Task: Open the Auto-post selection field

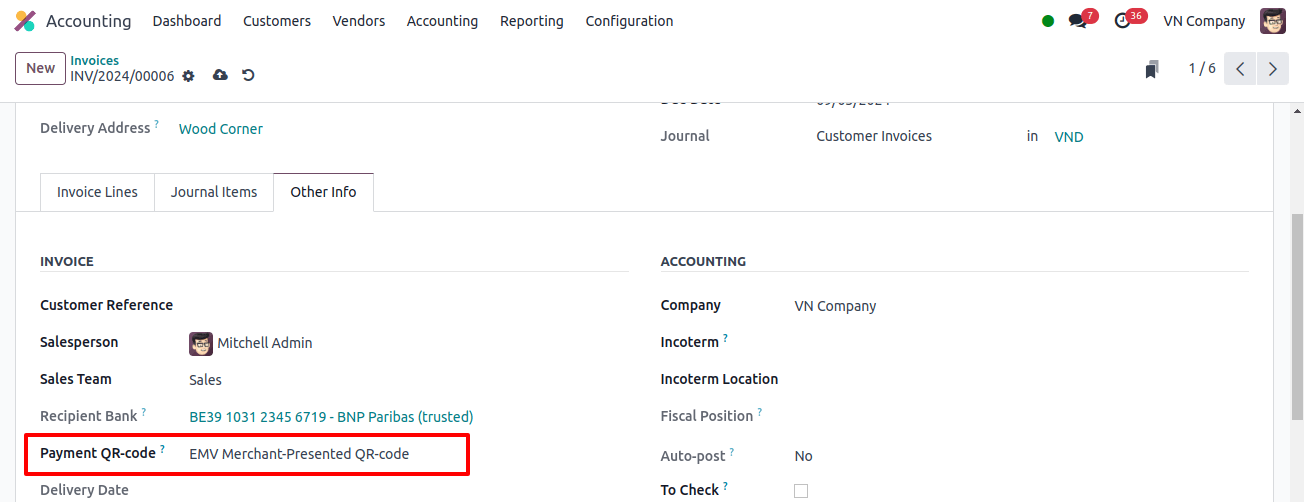Action: pos(1021,456)
